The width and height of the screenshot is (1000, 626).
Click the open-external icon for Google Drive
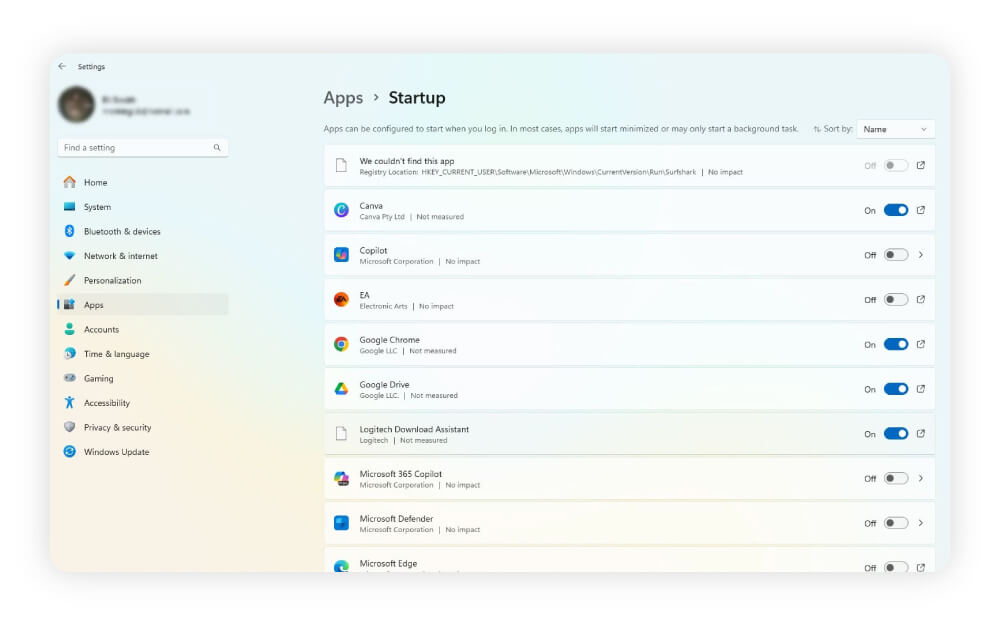tap(921, 389)
